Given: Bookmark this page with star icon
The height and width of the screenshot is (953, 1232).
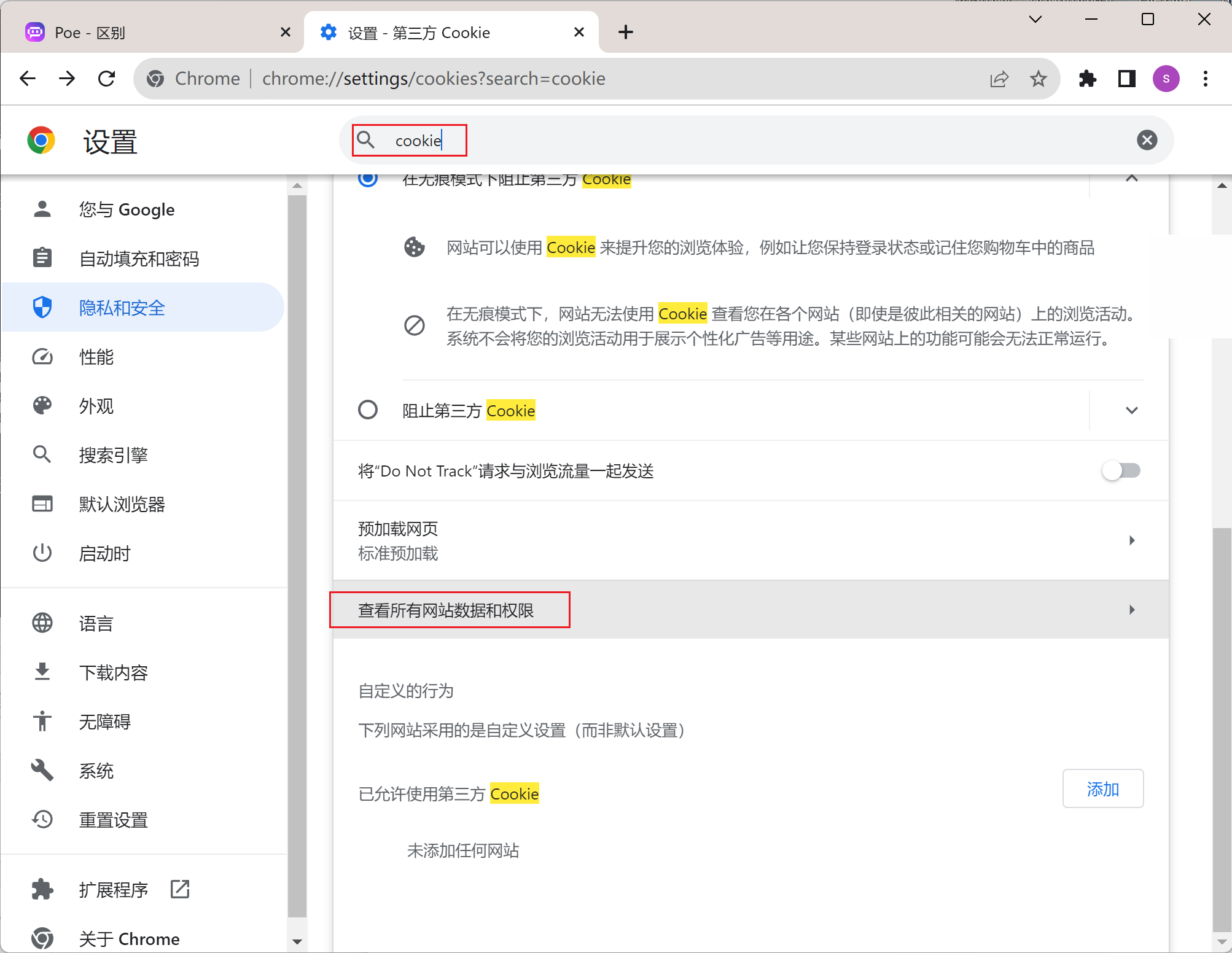Looking at the screenshot, I should [1038, 79].
